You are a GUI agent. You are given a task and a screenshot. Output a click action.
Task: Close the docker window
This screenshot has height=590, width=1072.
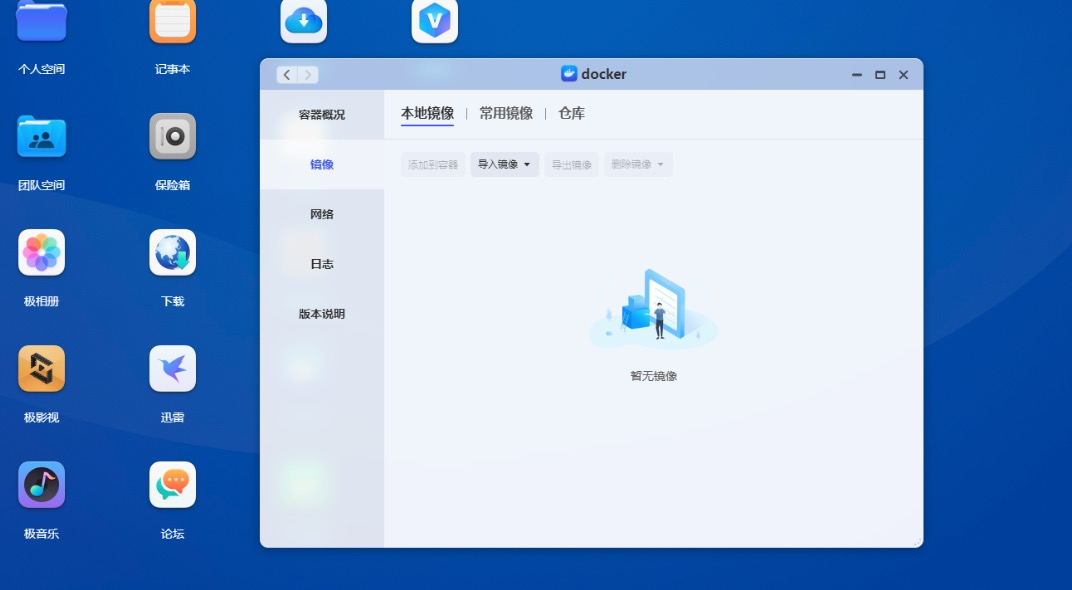coord(903,75)
